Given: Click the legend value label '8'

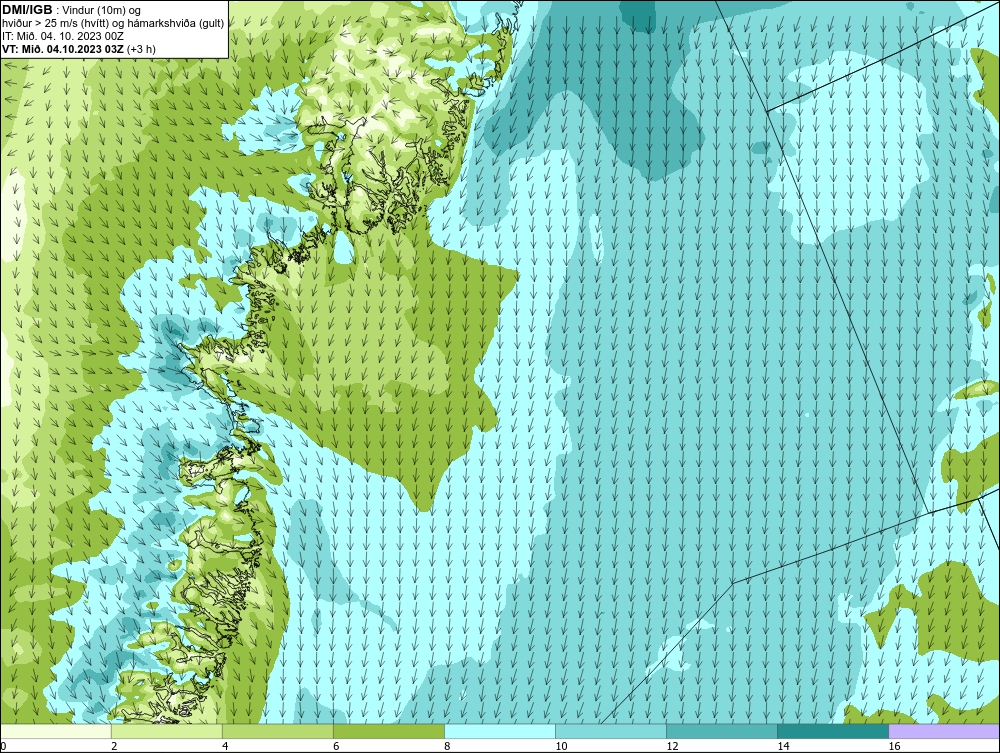Looking at the screenshot, I should (447, 746).
